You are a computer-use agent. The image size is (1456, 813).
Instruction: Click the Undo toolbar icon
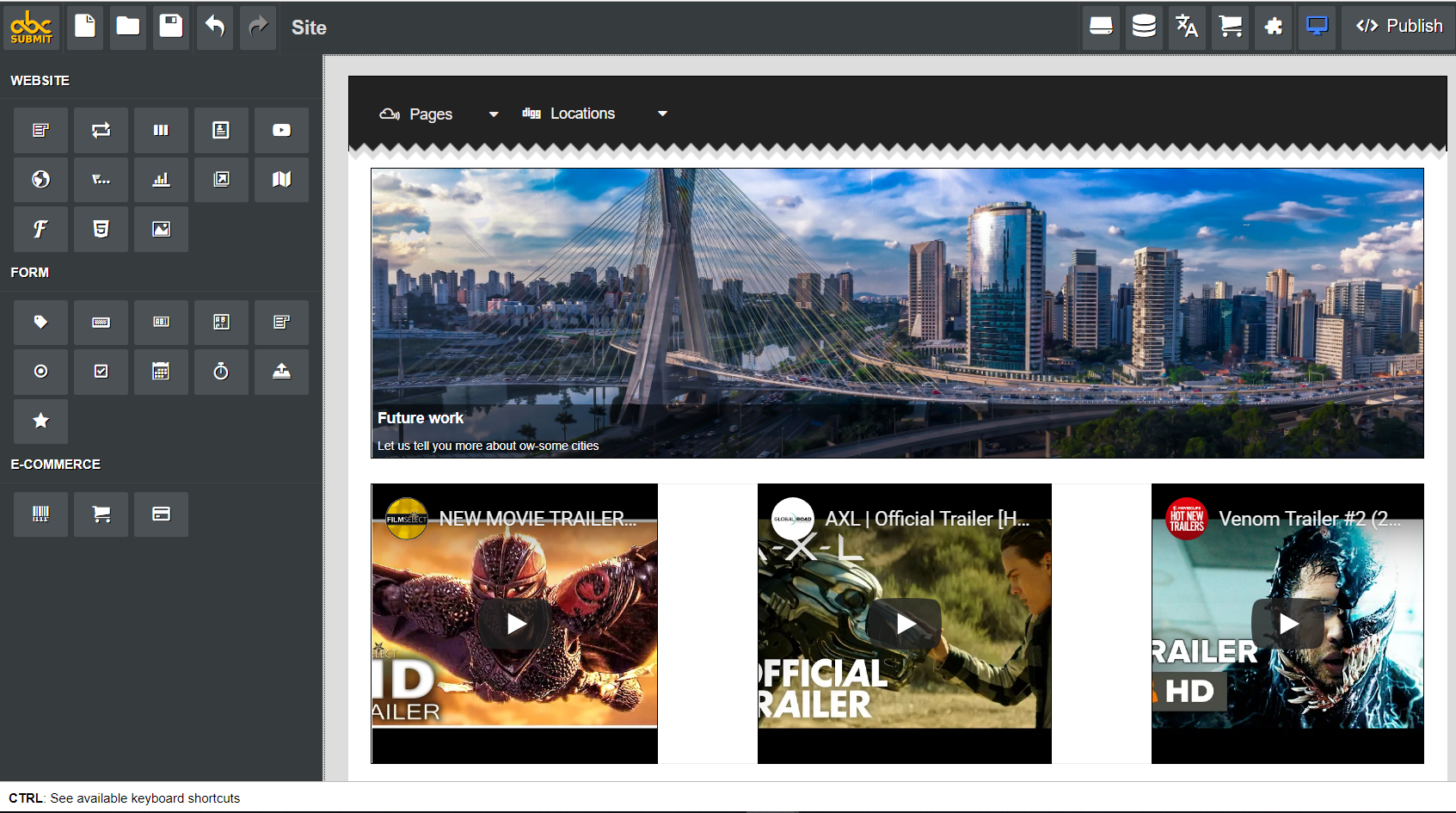(x=214, y=27)
